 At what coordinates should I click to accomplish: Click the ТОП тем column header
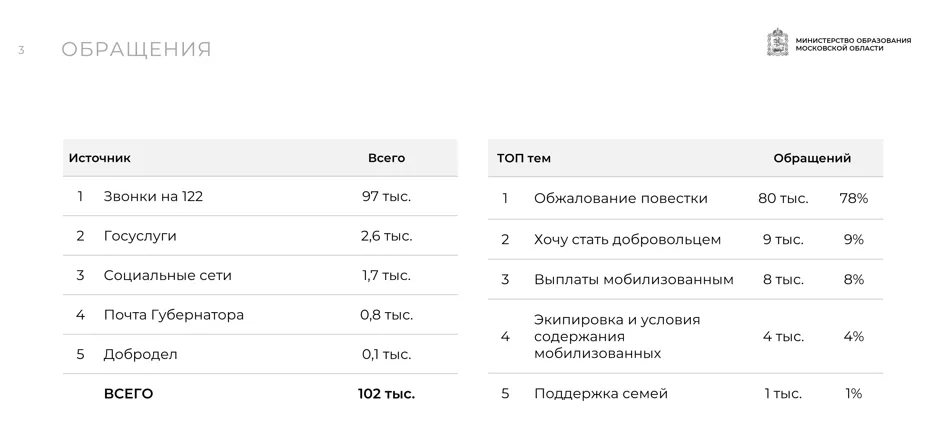coord(524,158)
